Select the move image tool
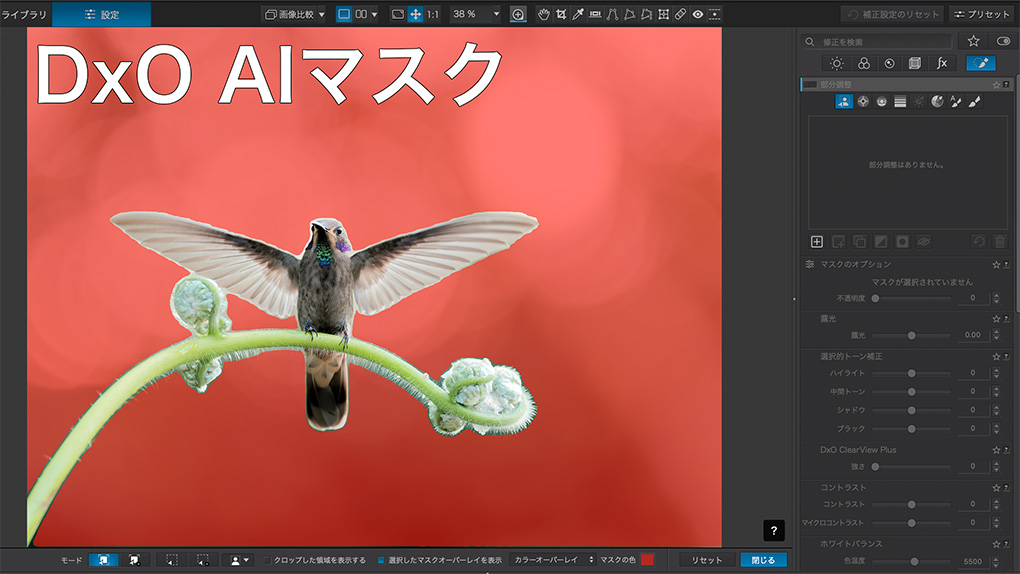Viewport: 1020px width, 574px height. pyautogui.click(x=415, y=14)
